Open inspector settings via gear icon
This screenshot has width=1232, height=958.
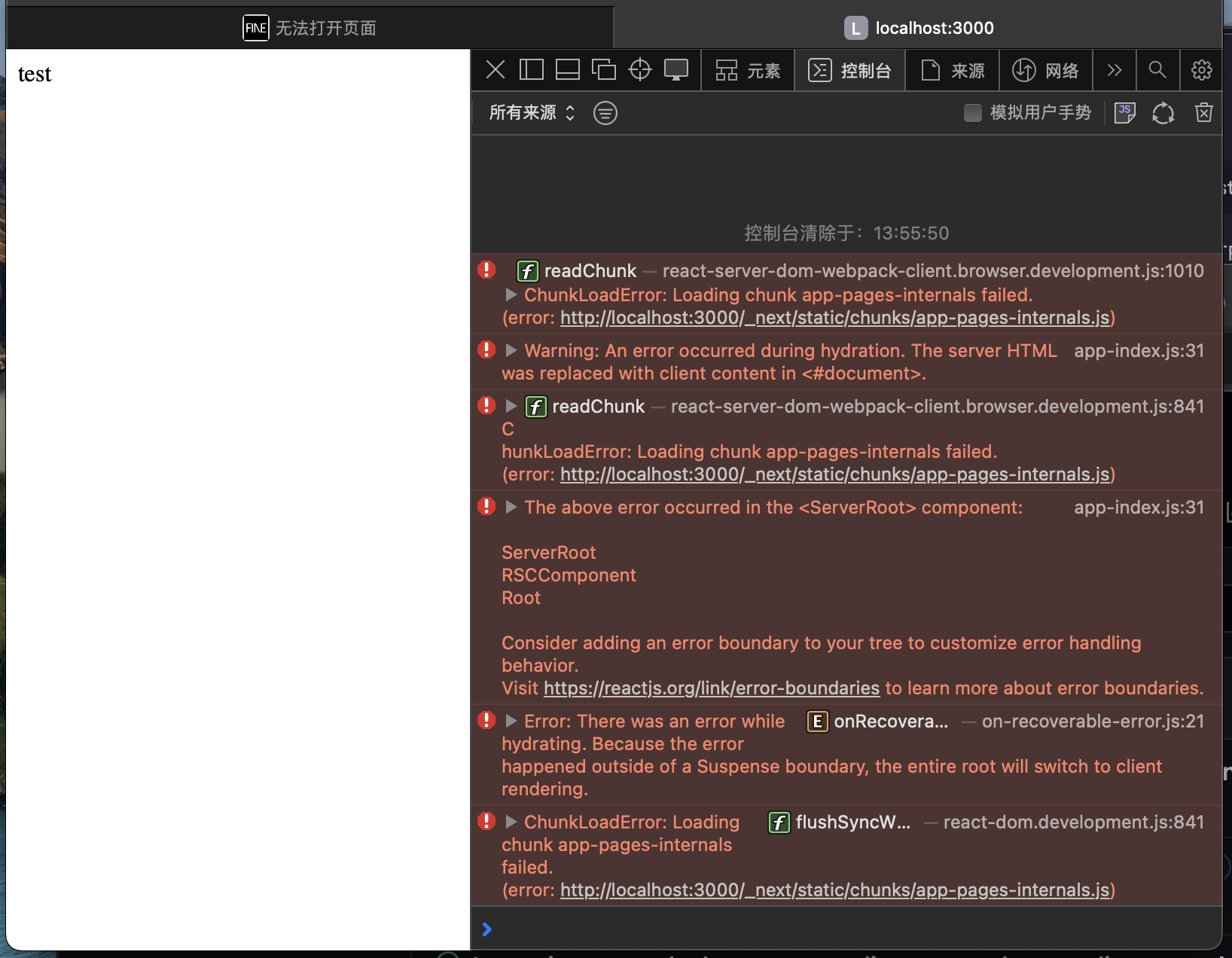click(1201, 70)
